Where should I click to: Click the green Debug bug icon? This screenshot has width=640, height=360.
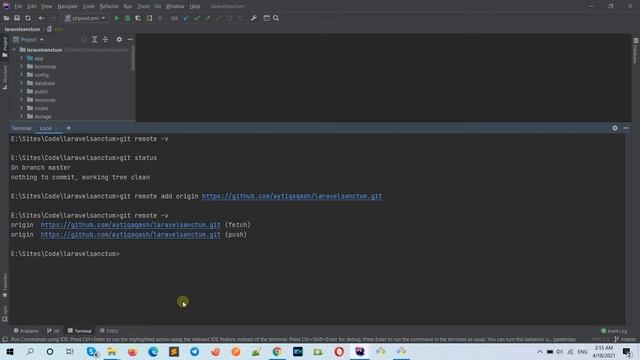[x=127, y=18]
